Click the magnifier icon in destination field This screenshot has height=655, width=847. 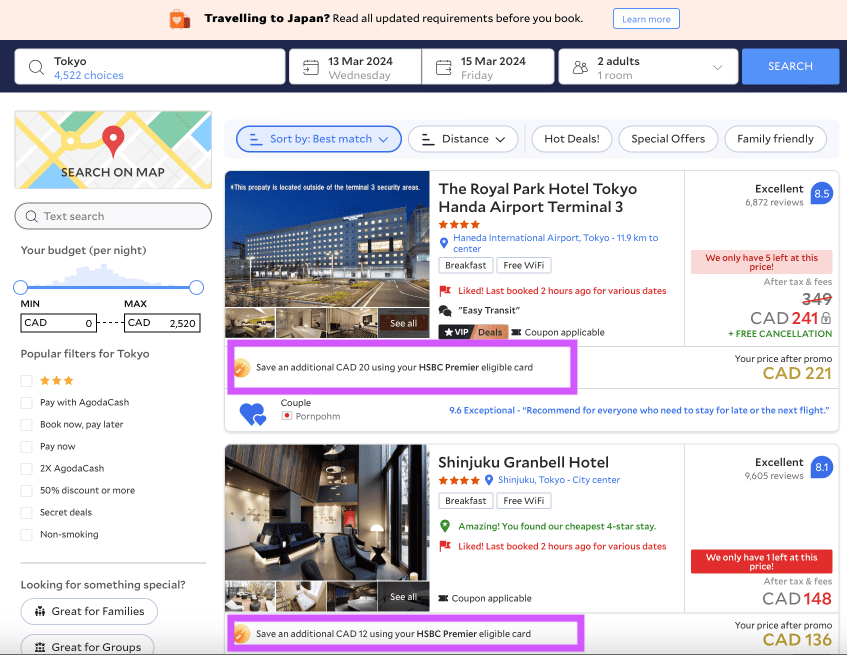tap(36, 67)
